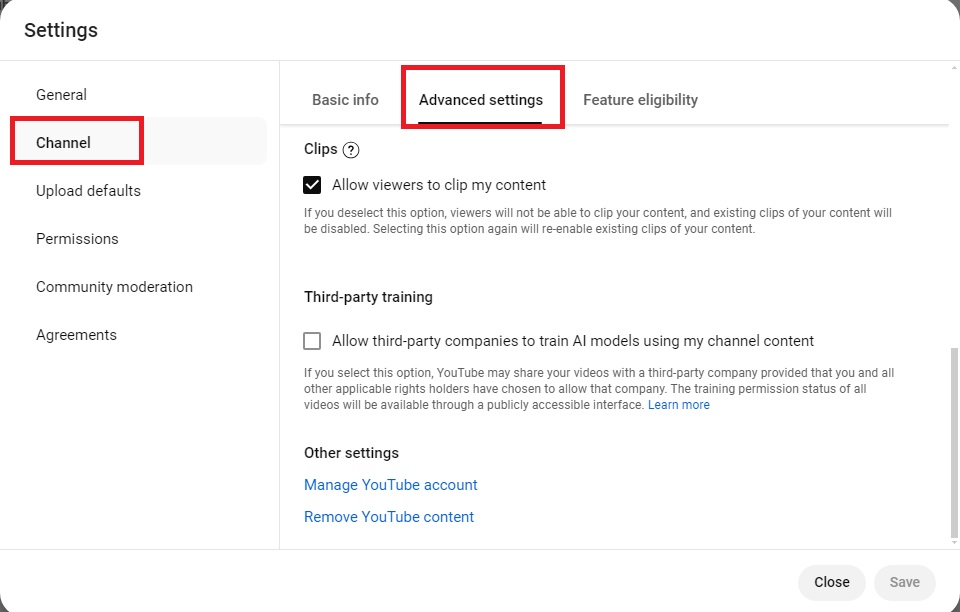Viewport: 960px width, 612px height.
Task: Open Manage YouTube account link
Action: [391, 485]
